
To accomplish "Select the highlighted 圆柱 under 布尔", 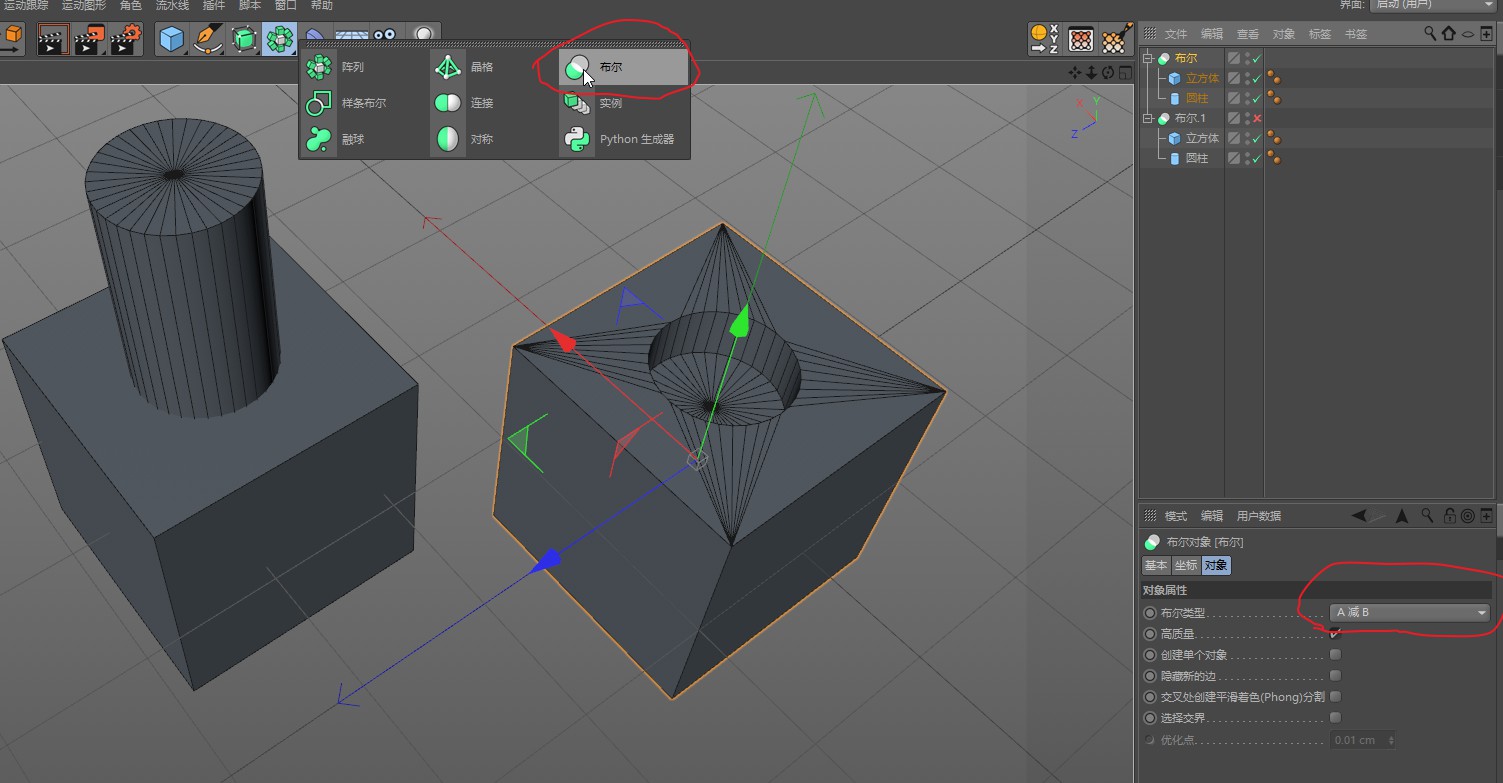I will tap(1197, 99).
